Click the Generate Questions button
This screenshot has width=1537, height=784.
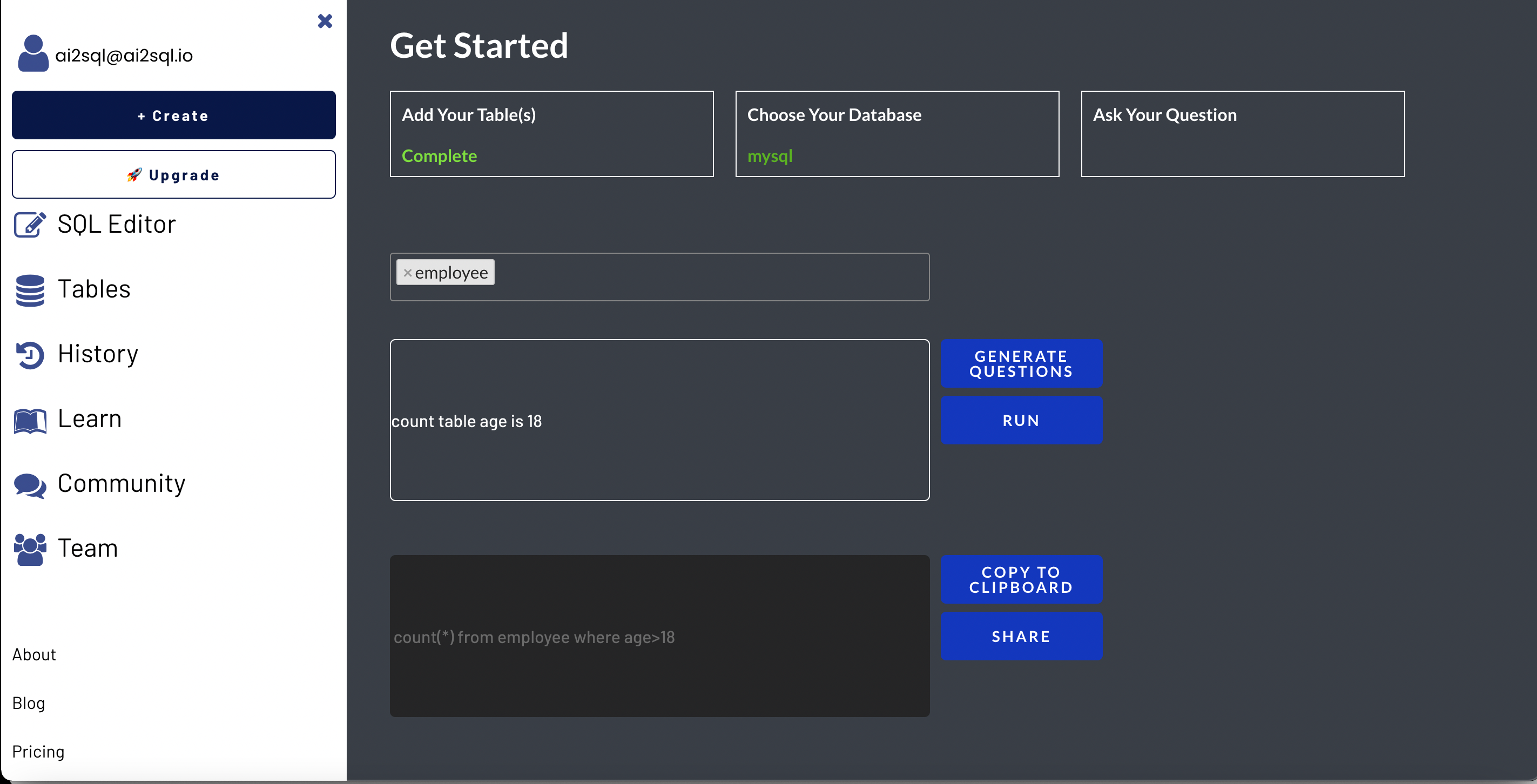[x=1021, y=363]
